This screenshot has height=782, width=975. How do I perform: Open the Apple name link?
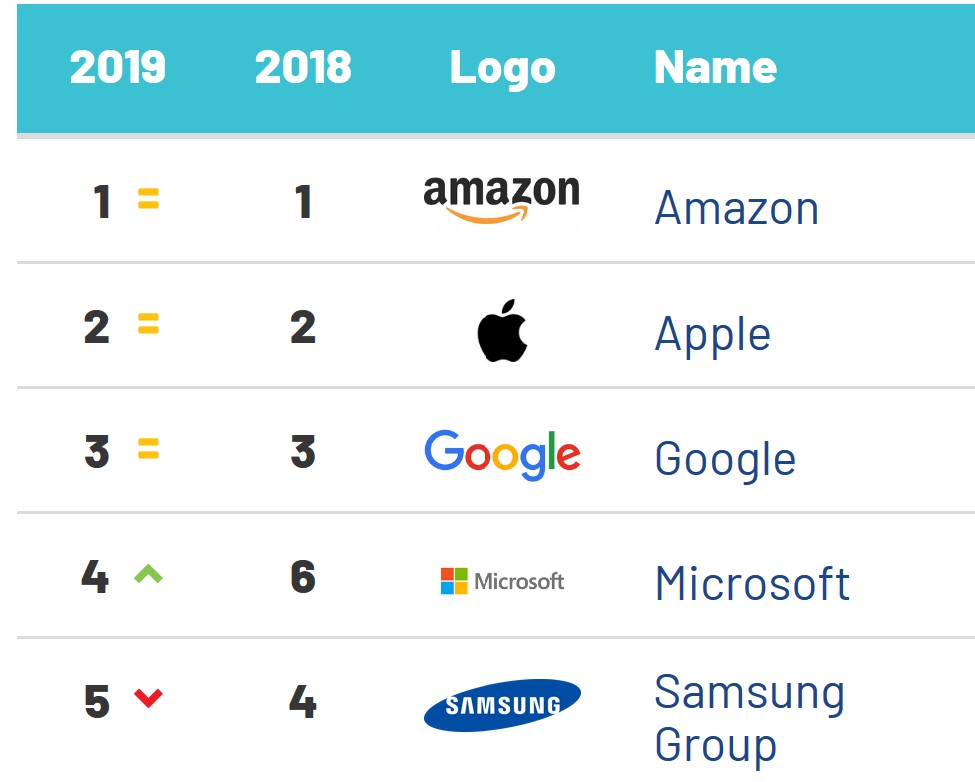[712, 335]
